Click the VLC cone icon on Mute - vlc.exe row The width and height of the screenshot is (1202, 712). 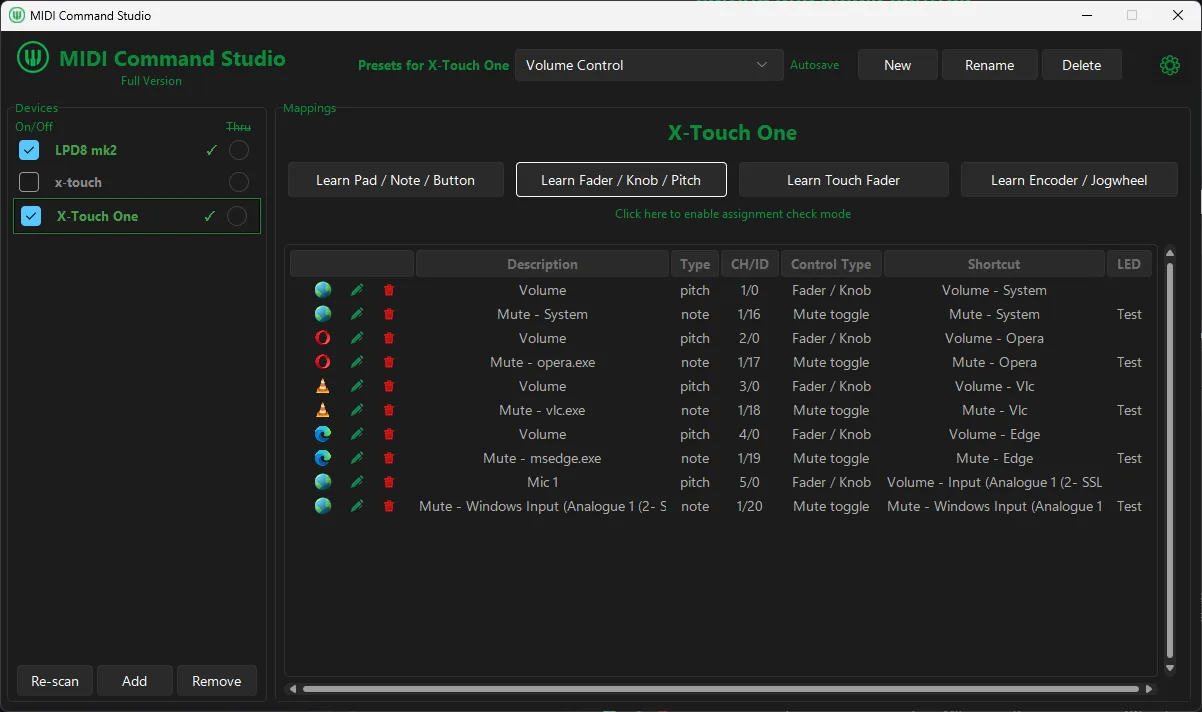pos(323,410)
